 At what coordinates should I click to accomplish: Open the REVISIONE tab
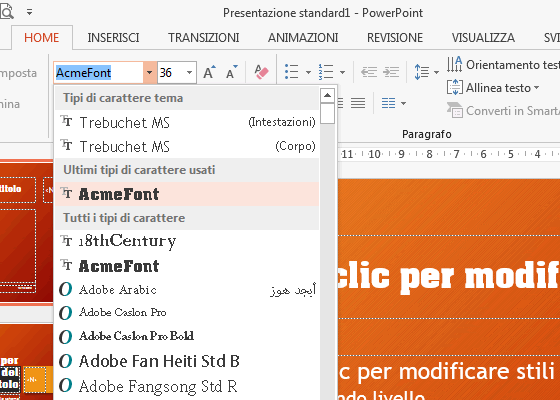(395, 38)
